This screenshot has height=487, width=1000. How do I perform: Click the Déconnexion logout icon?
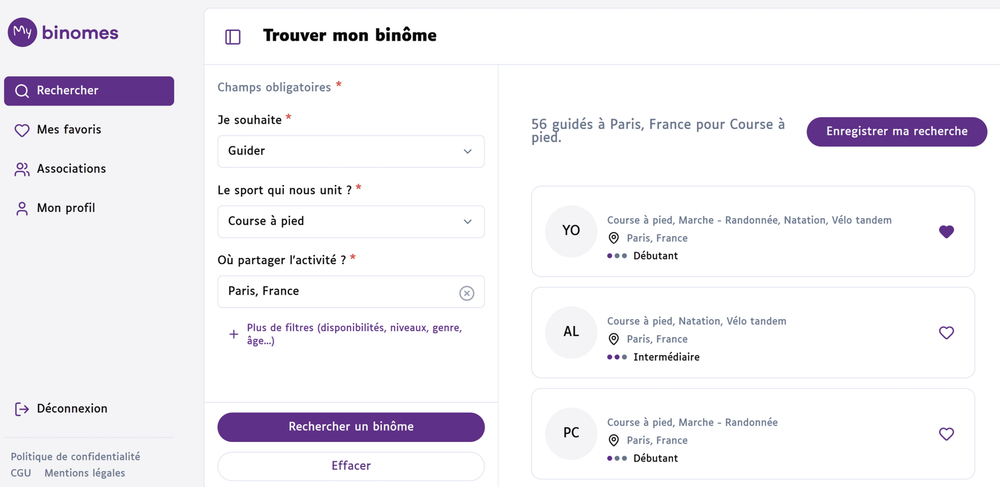pyautogui.click(x=22, y=409)
